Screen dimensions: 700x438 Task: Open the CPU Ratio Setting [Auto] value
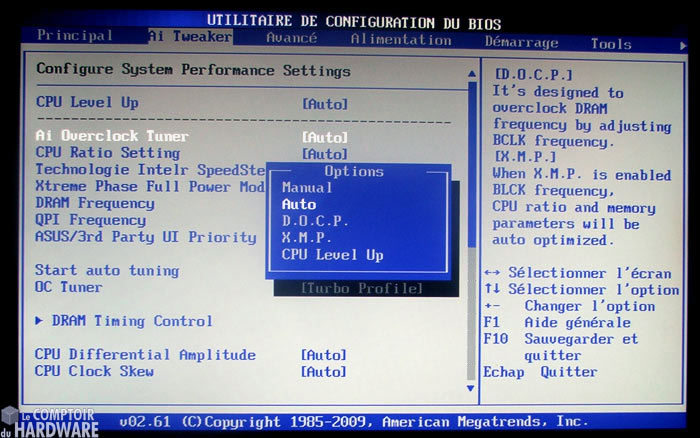pos(325,154)
